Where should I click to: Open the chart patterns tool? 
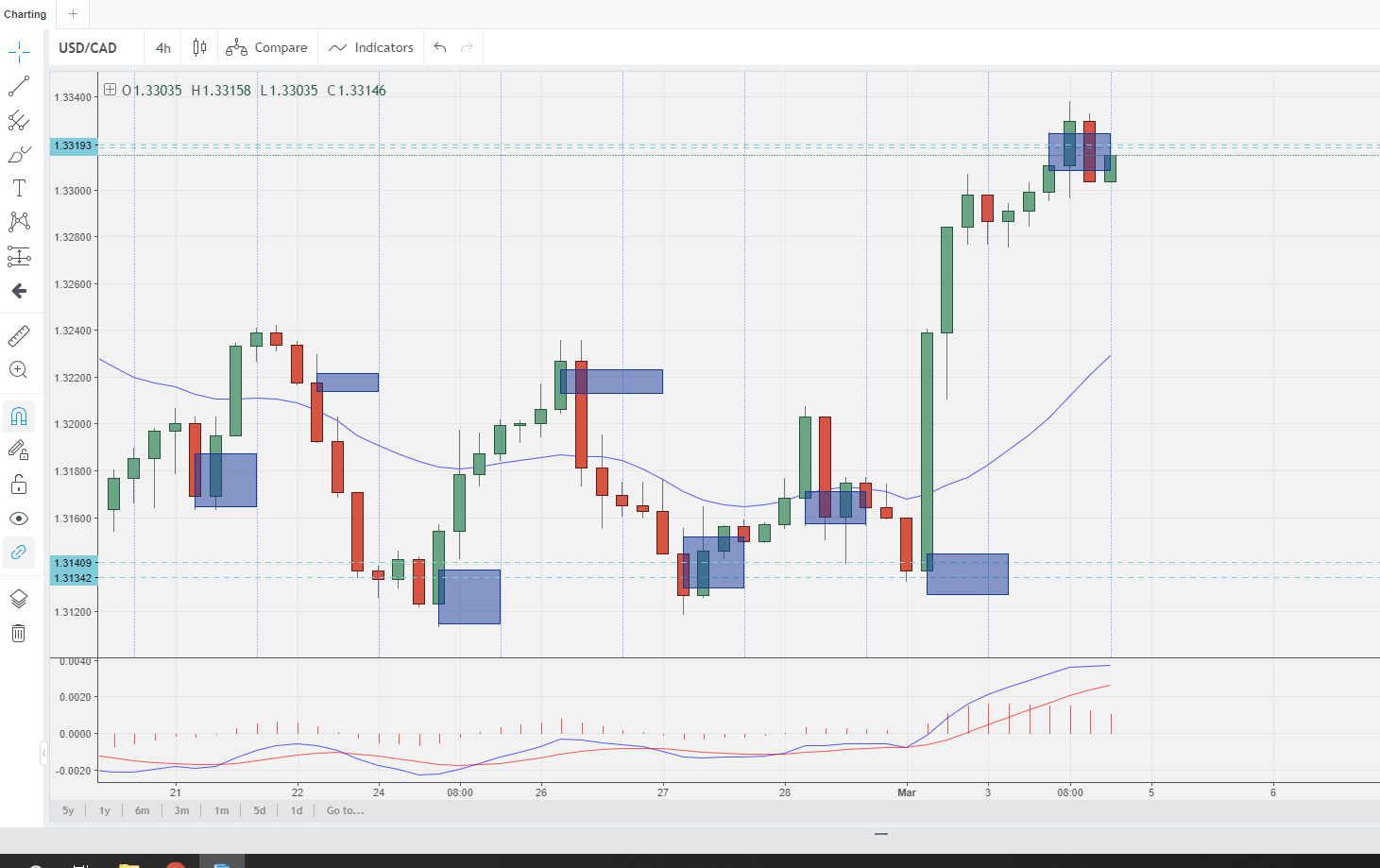pos(19,222)
